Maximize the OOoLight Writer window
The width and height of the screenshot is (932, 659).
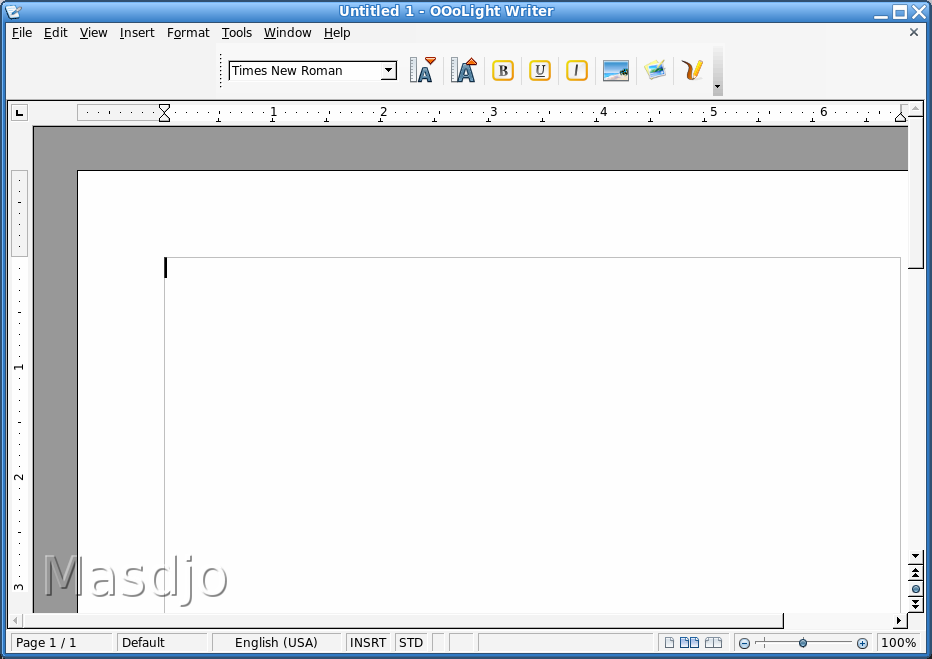900,12
